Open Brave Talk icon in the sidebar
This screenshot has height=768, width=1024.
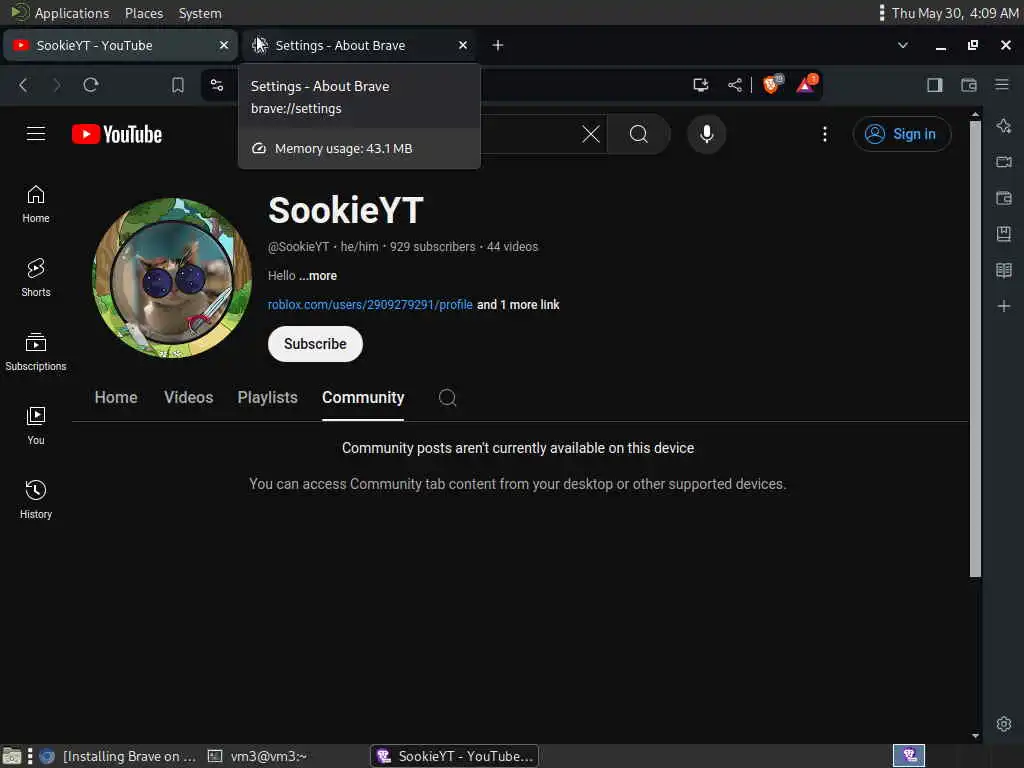point(1004,161)
